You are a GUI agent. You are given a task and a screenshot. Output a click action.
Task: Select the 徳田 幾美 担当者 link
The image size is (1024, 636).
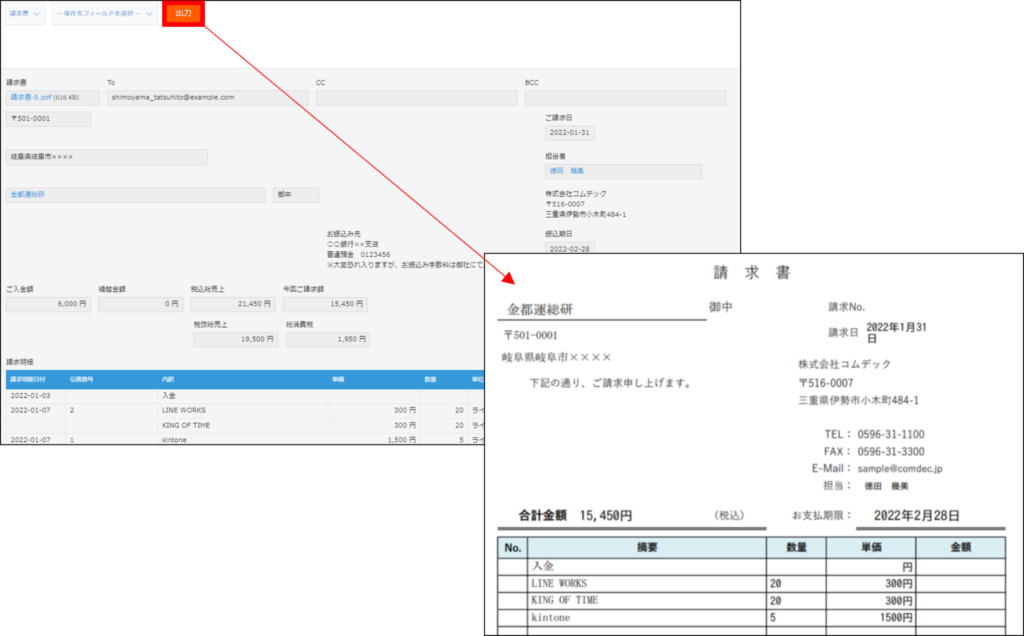[569, 171]
